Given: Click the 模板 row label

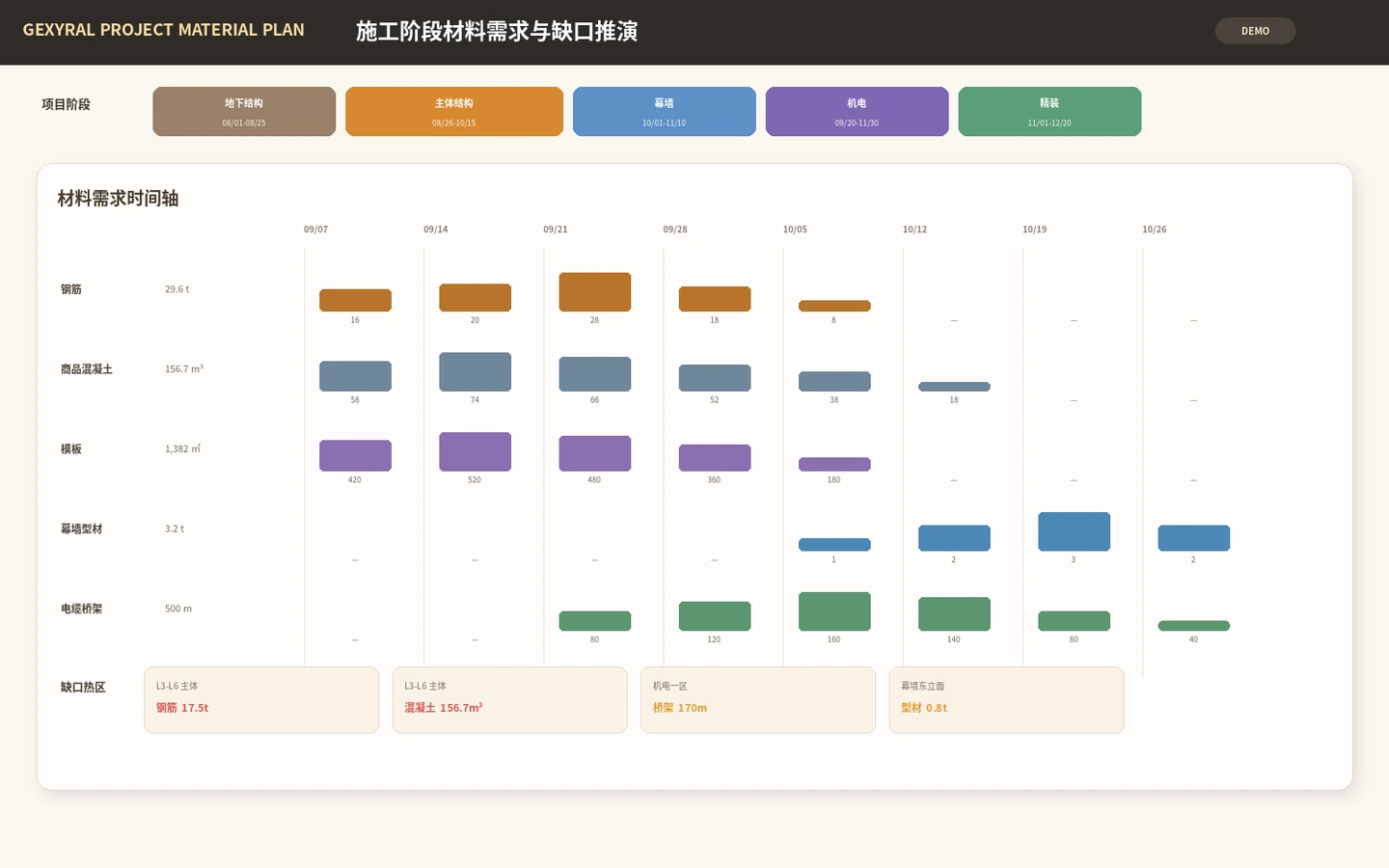Looking at the screenshot, I should (71, 449).
